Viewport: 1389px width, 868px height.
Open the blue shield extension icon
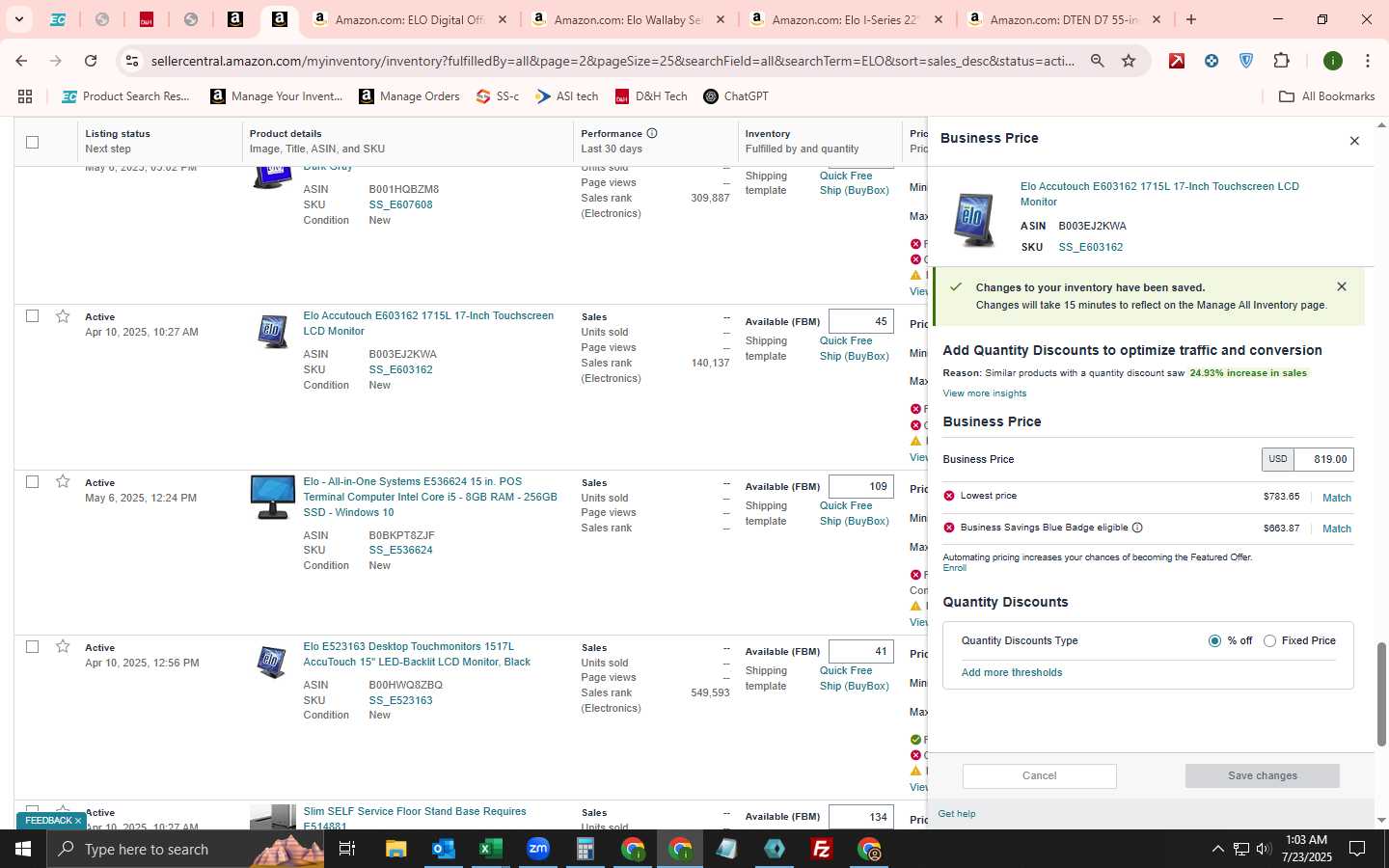point(1246,61)
